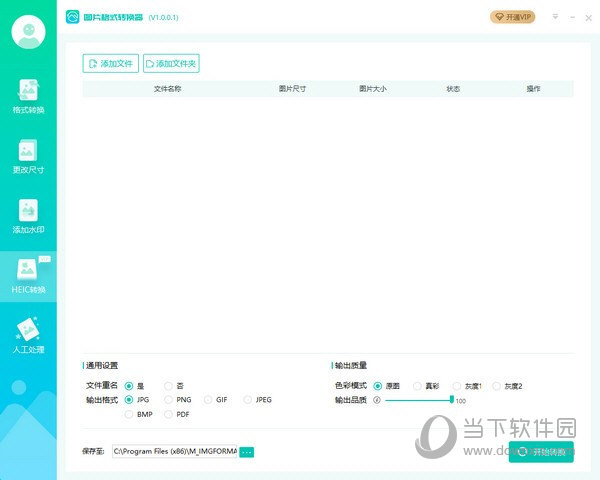Click the version label V1.0.0.1
The width and height of the screenshot is (600, 480).
(x=163, y=18)
